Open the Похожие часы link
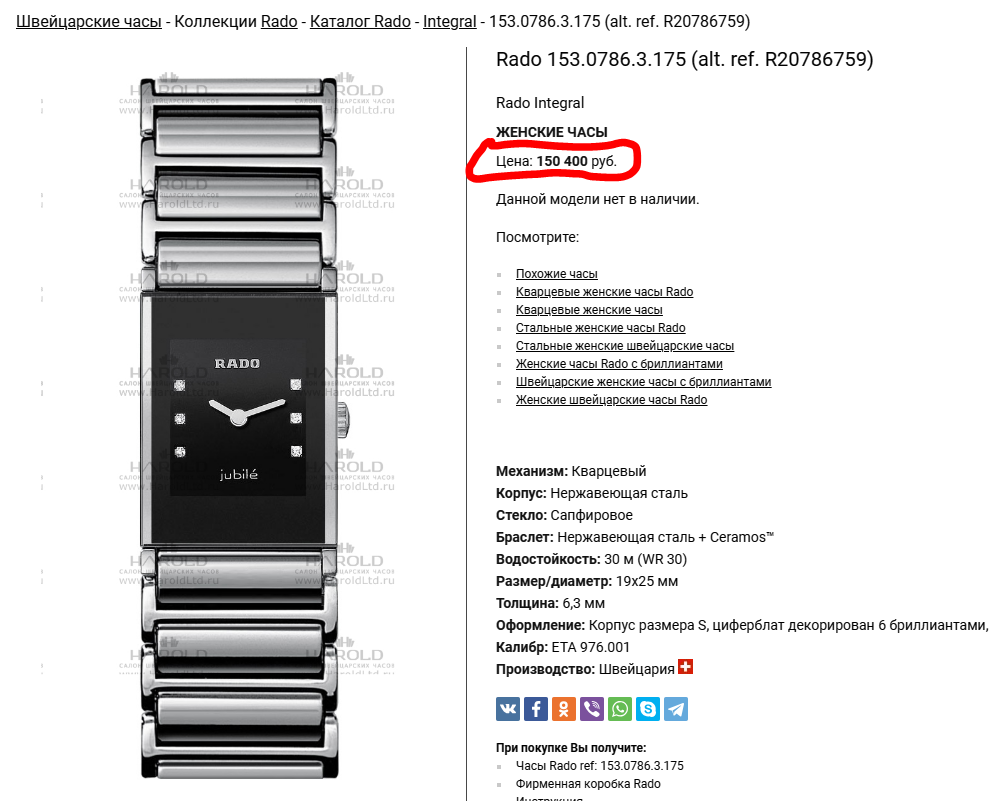989x801 pixels. [x=556, y=274]
